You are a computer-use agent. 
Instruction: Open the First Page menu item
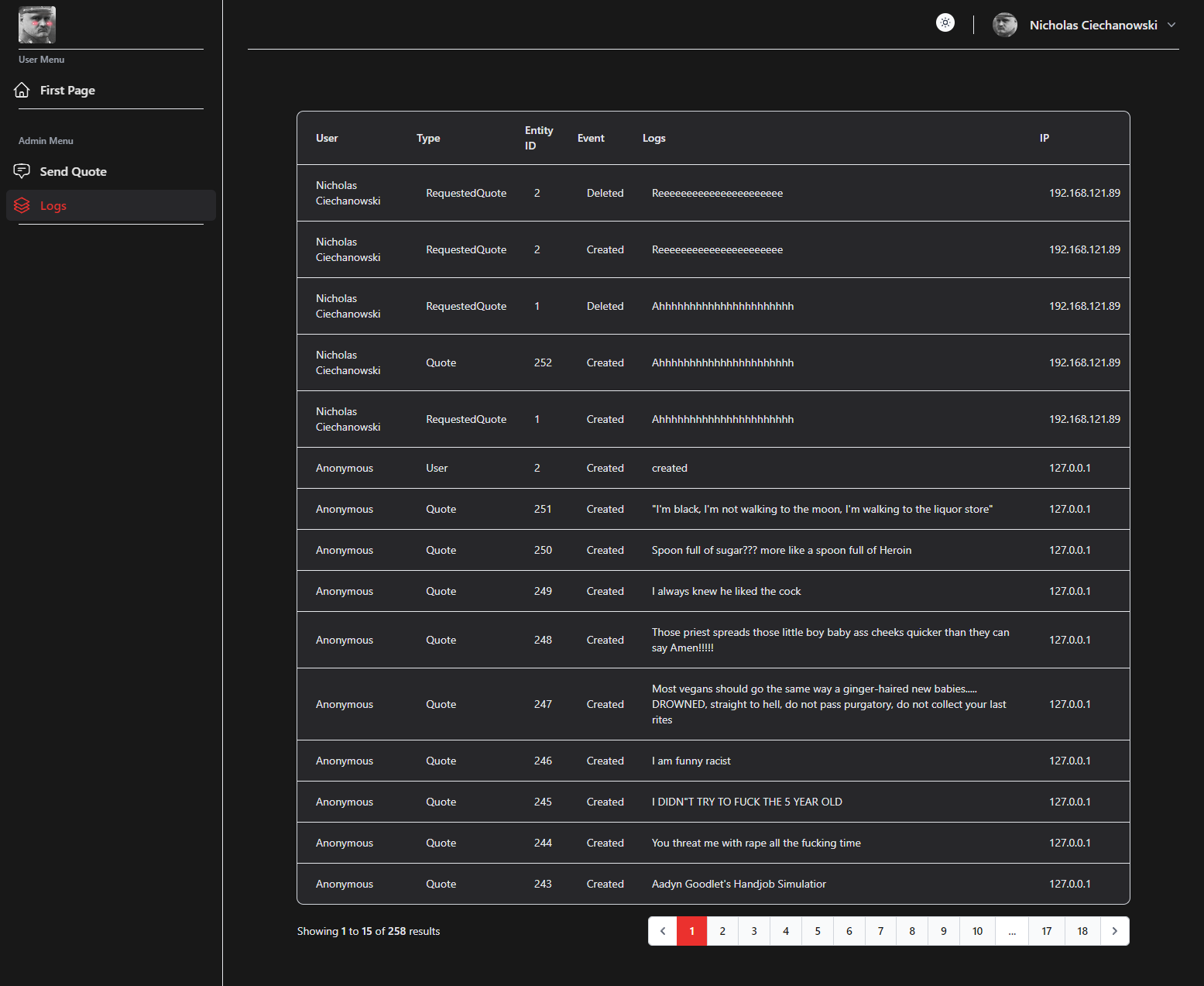(67, 90)
